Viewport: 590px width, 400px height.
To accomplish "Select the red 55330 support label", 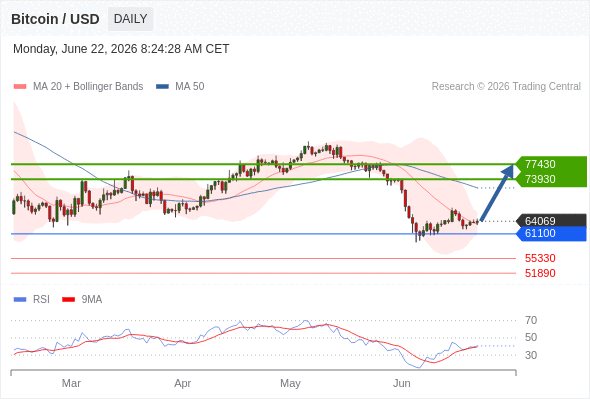I will tap(540, 259).
